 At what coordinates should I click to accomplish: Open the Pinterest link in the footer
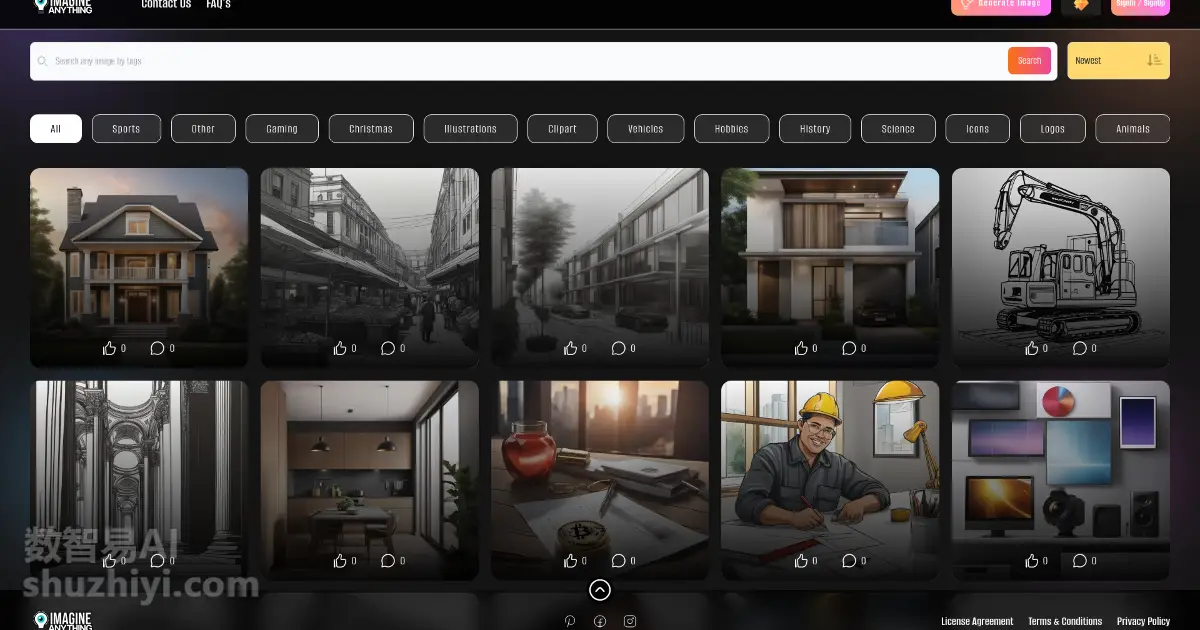[x=570, y=621]
